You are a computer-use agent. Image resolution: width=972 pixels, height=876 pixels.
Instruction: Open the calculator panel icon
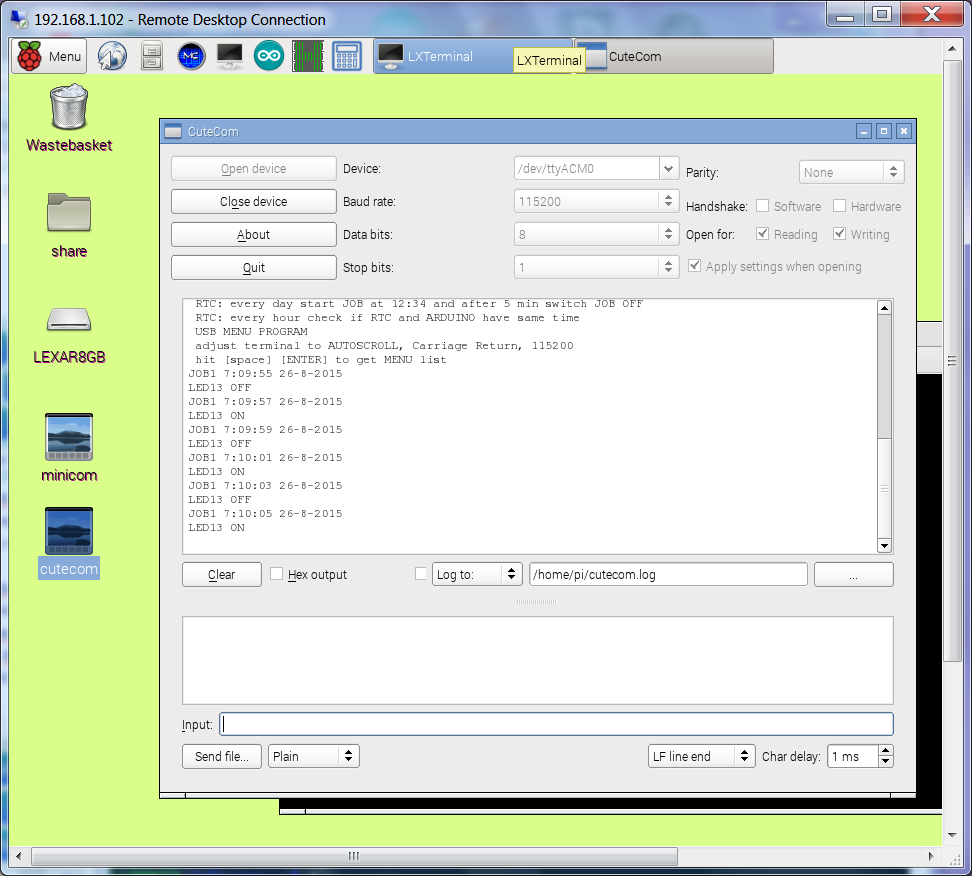pyautogui.click(x=346, y=57)
